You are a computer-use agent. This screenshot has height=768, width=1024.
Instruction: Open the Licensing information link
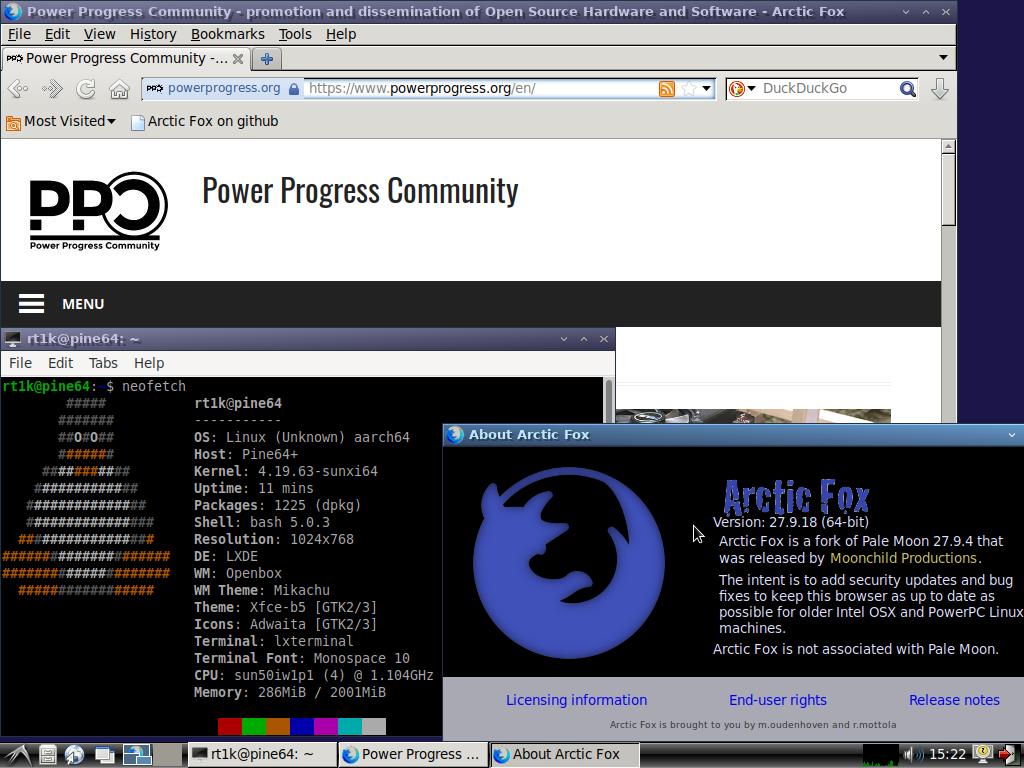pos(576,700)
